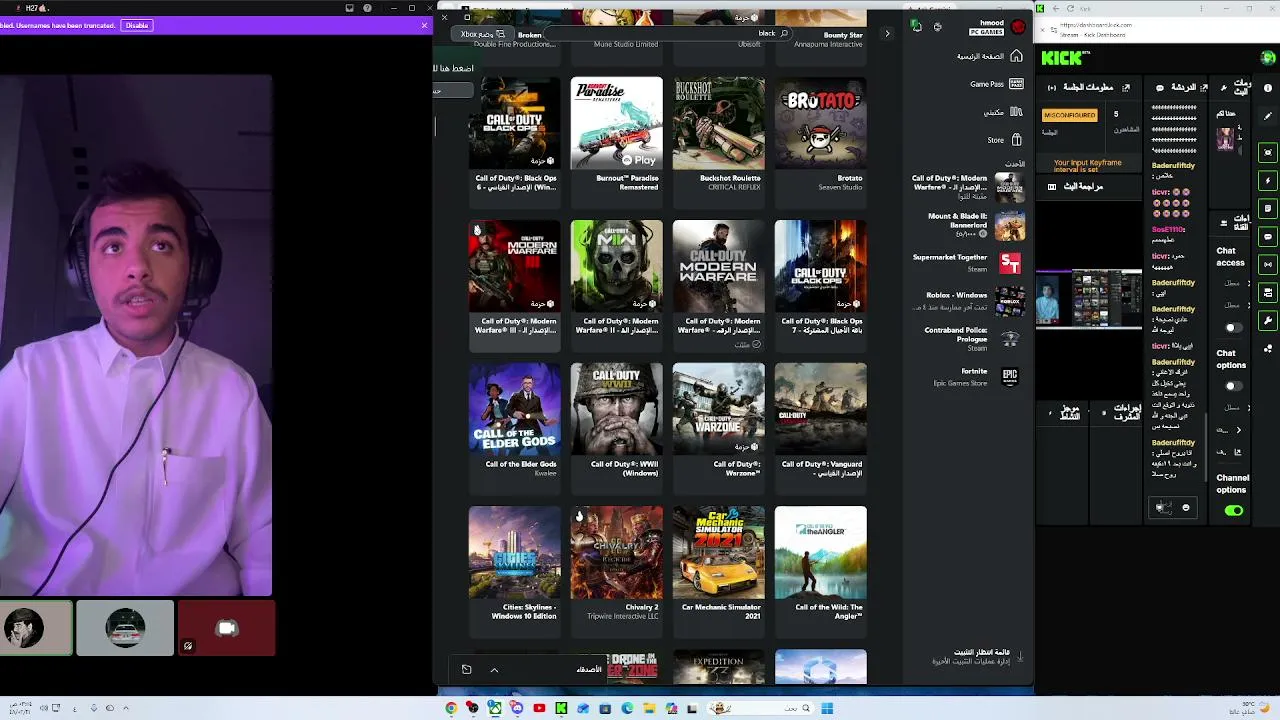
Task: Click the info icon in Kick sidebar
Action: (1268, 88)
